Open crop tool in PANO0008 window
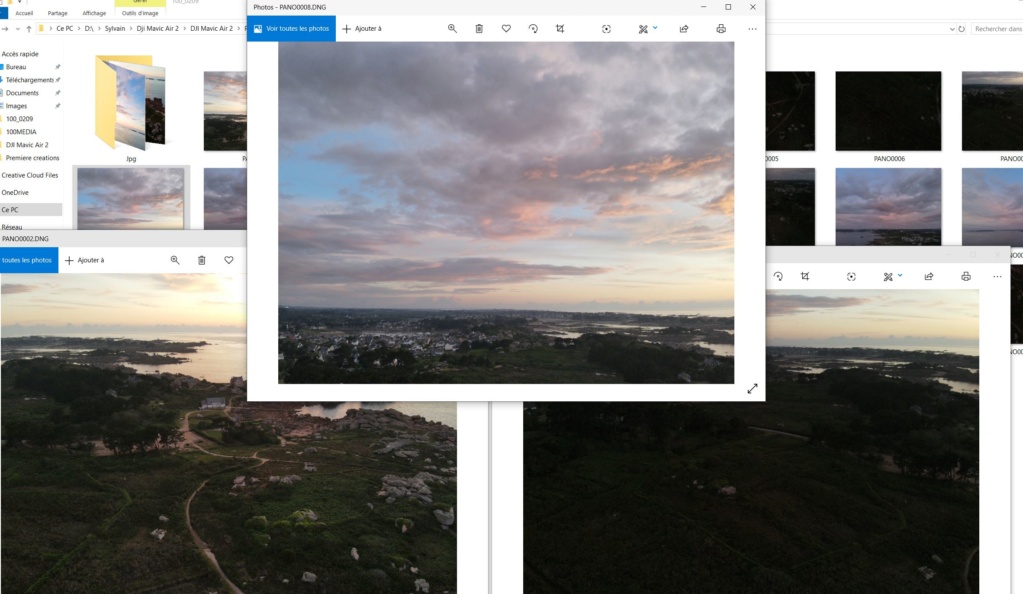The image size is (1023, 594). (560, 29)
